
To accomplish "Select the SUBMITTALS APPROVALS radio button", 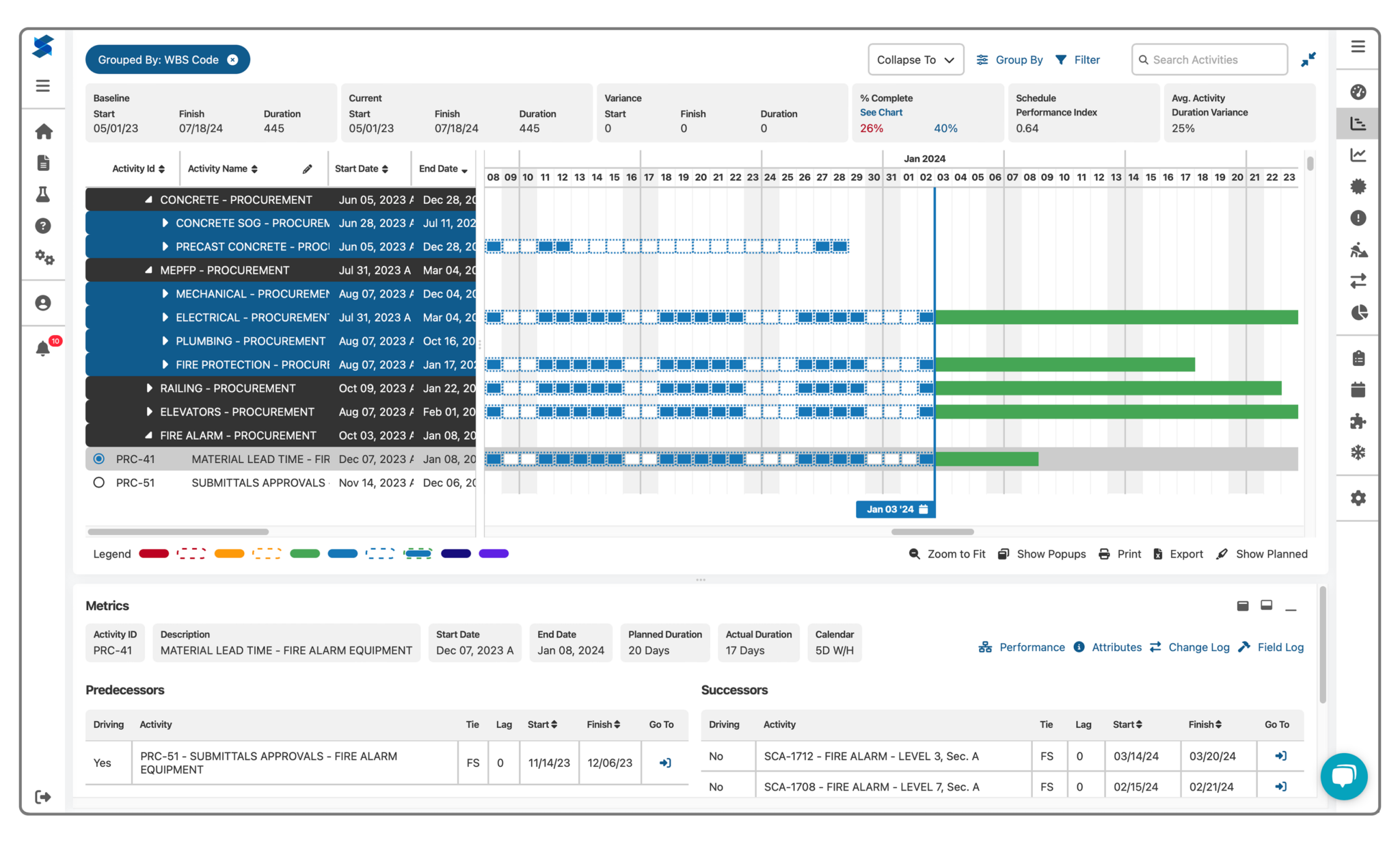I will (x=98, y=482).
